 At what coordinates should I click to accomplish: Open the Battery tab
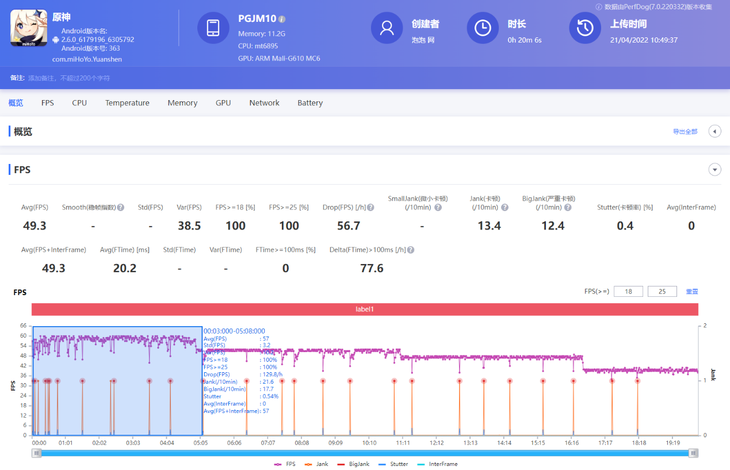coord(310,103)
